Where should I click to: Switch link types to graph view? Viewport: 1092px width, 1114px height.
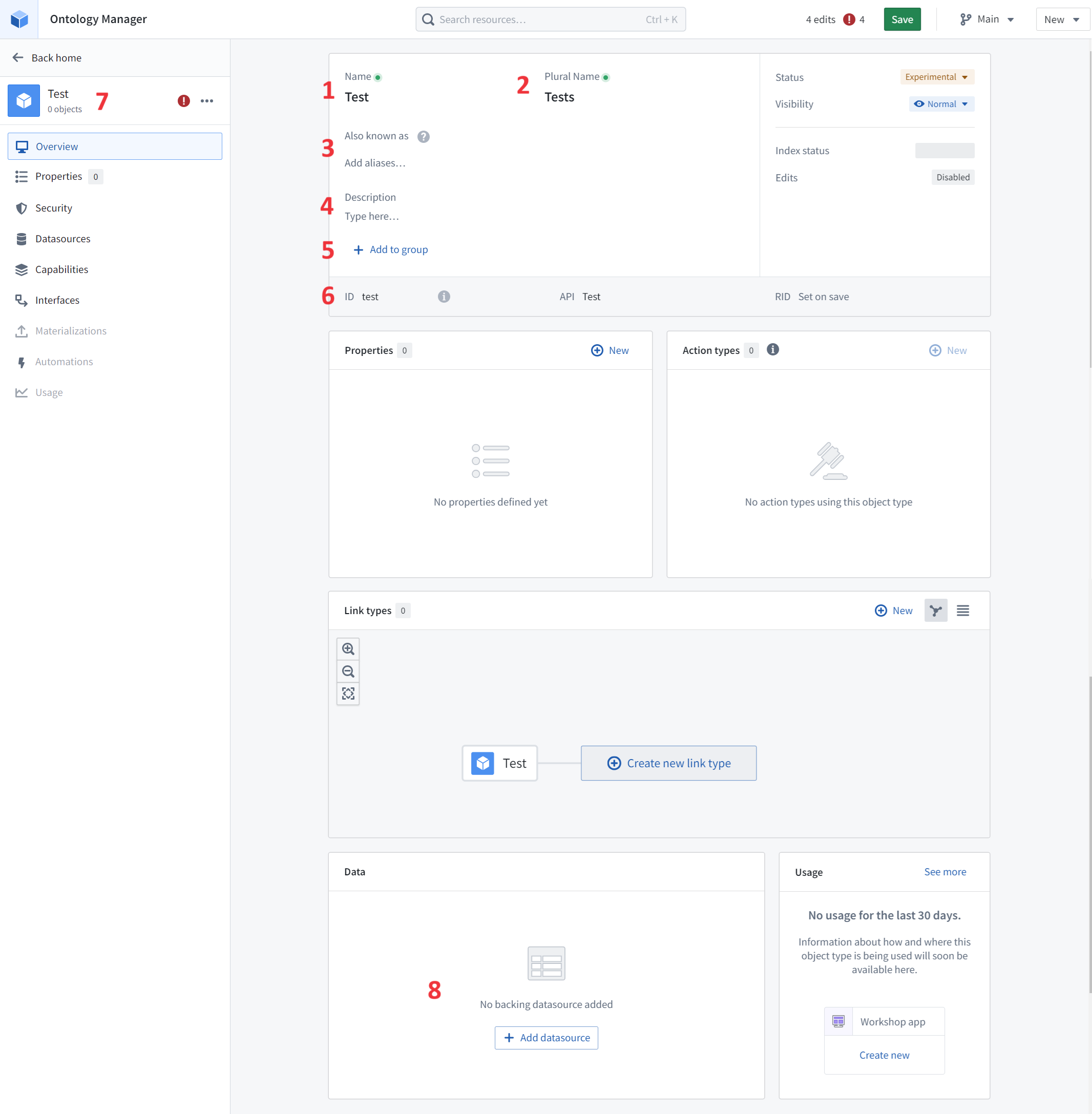tap(935, 611)
